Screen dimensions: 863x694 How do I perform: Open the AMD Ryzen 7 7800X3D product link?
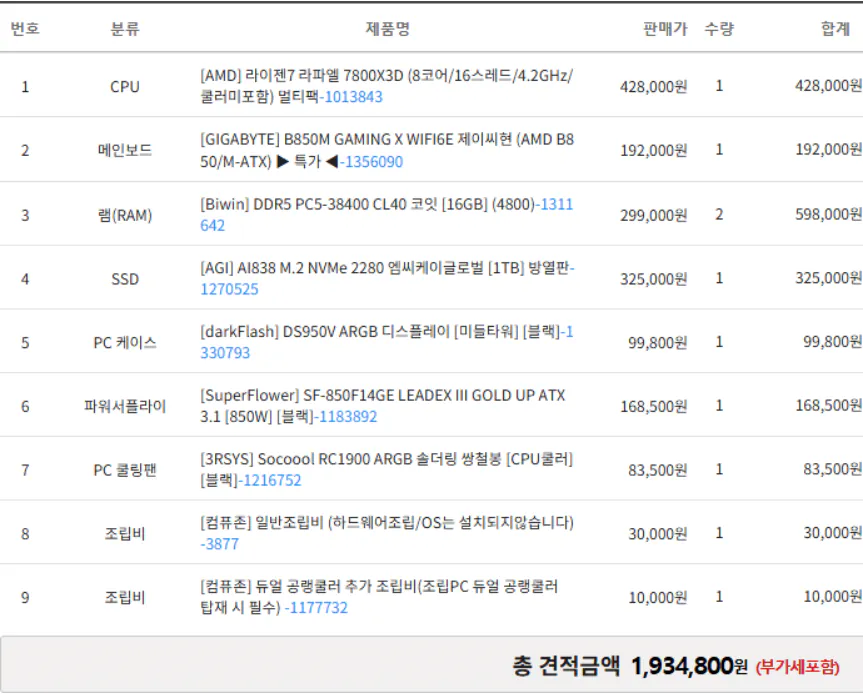pos(386,86)
